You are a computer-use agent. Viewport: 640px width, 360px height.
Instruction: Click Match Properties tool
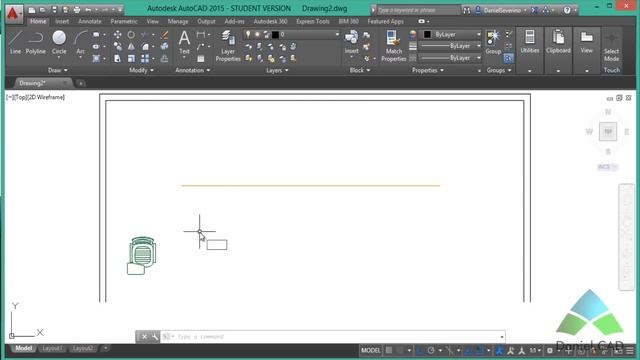pos(393,46)
